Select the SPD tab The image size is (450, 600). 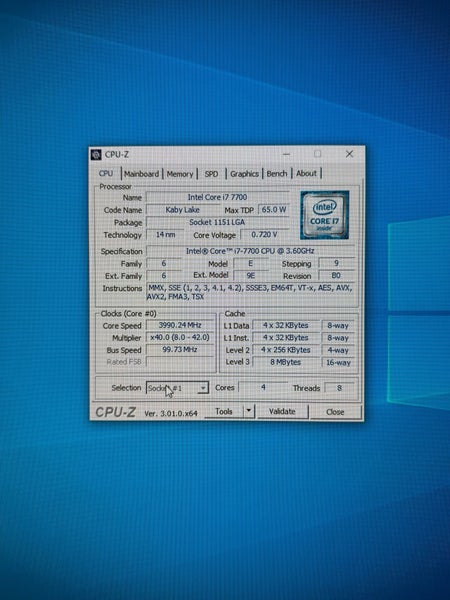coord(211,174)
